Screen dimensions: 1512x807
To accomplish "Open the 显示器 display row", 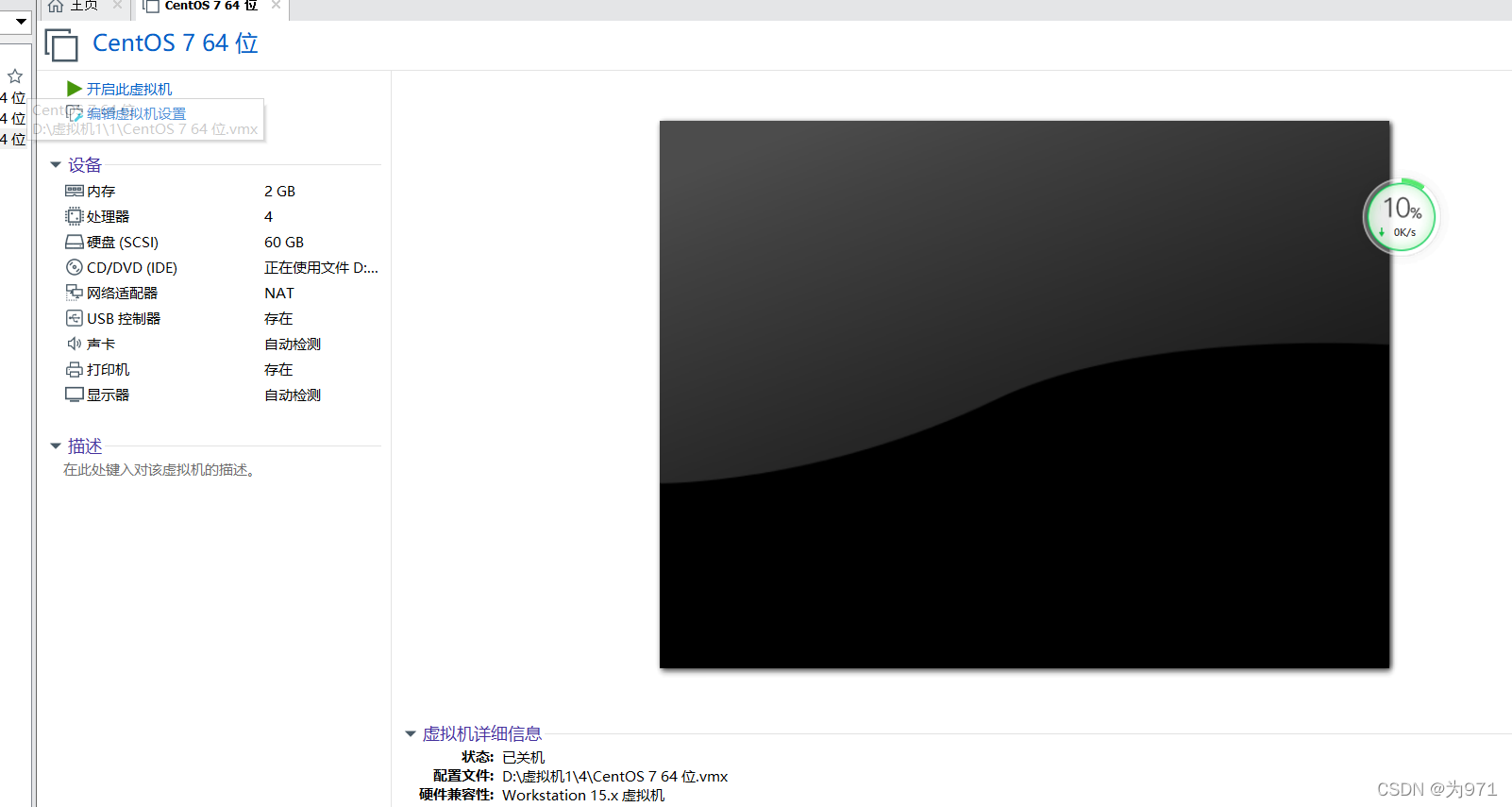I will pyautogui.click(x=222, y=395).
